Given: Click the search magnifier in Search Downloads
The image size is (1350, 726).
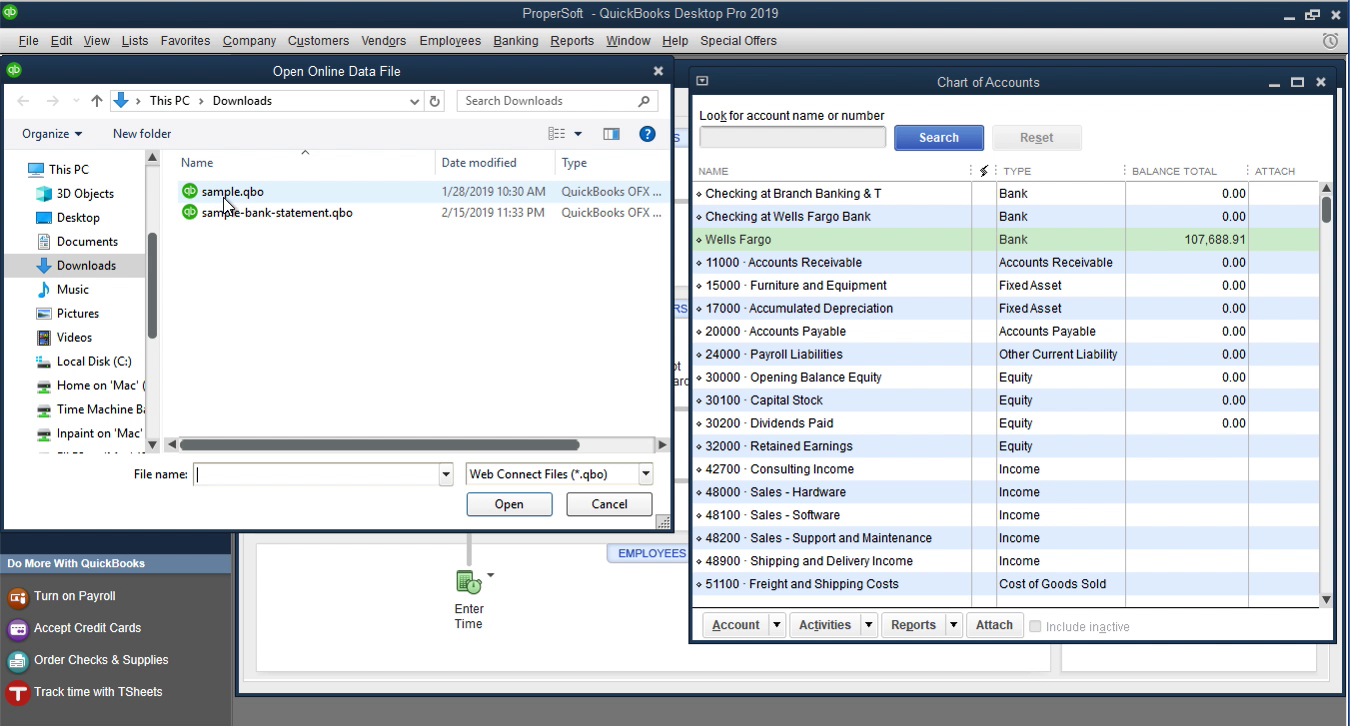Looking at the screenshot, I should pyautogui.click(x=644, y=101).
